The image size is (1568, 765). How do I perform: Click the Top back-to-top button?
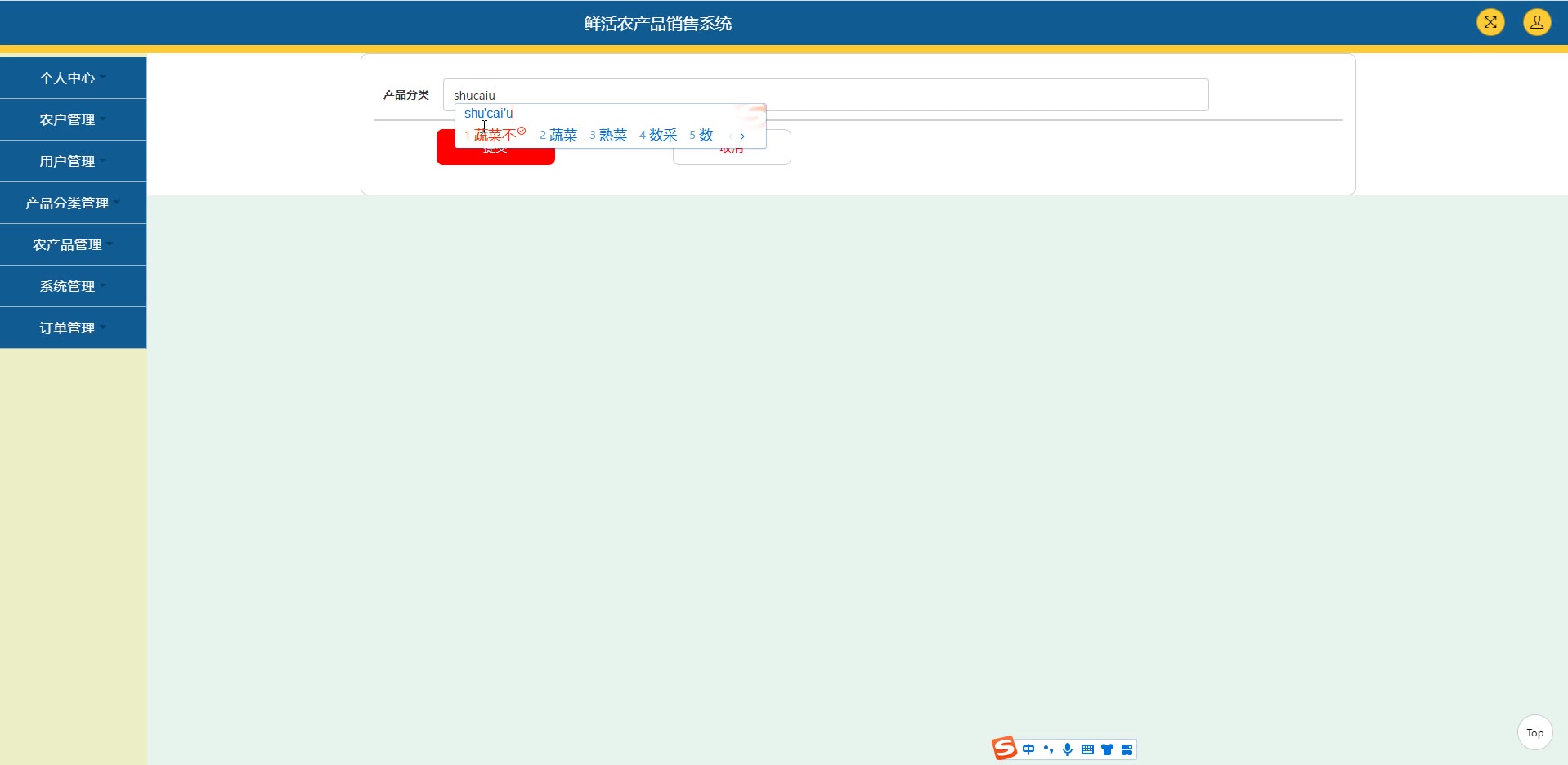1534,732
